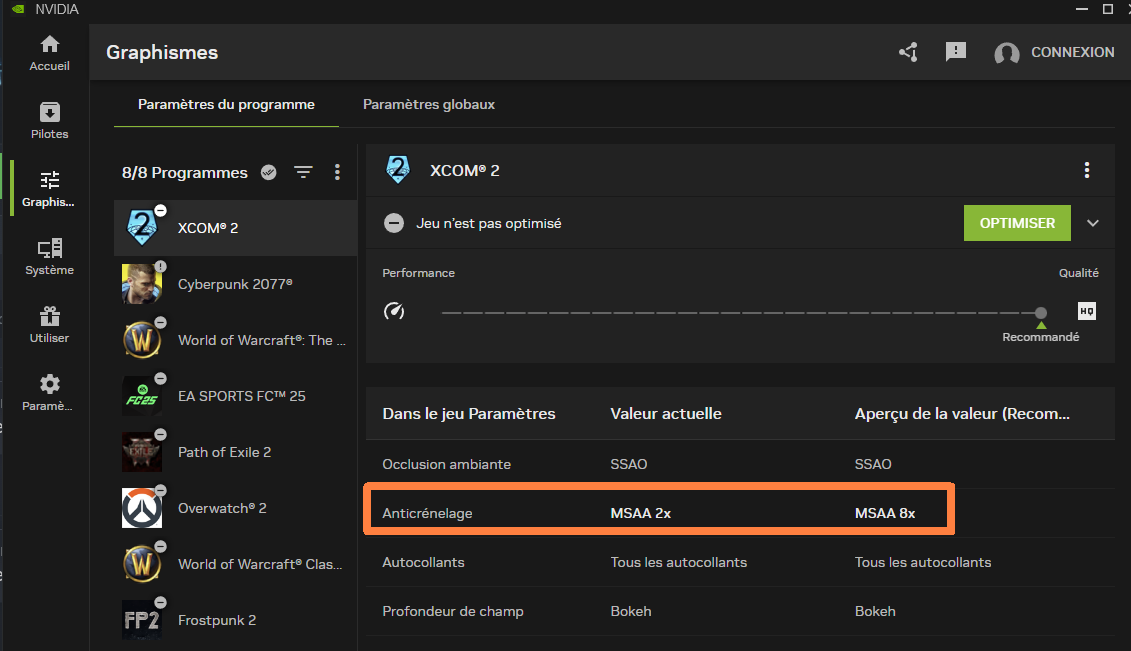Open the Accueil home section

tap(49, 53)
